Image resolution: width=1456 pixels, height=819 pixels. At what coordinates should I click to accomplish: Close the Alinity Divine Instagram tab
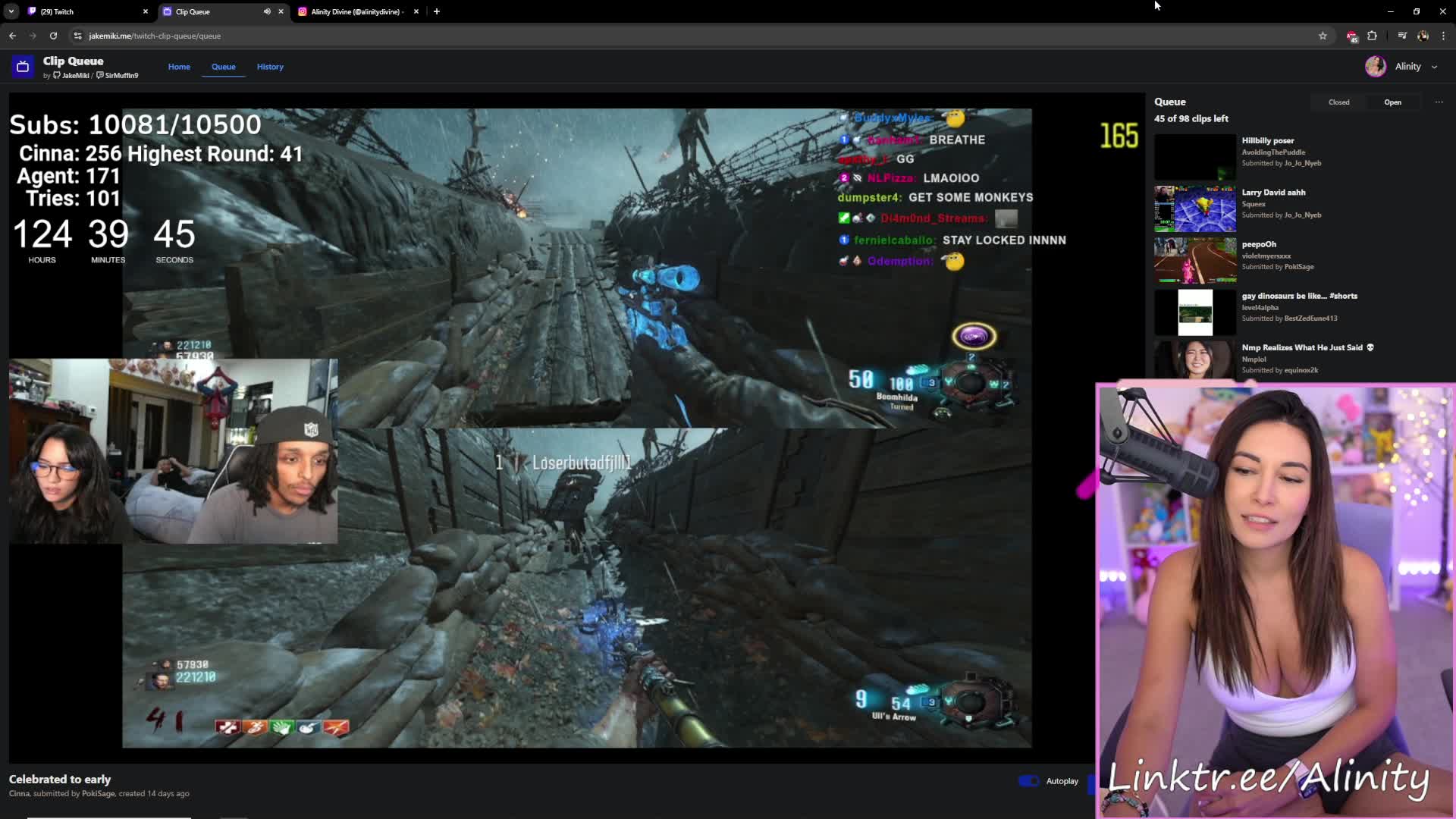click(x=416, y=11)
